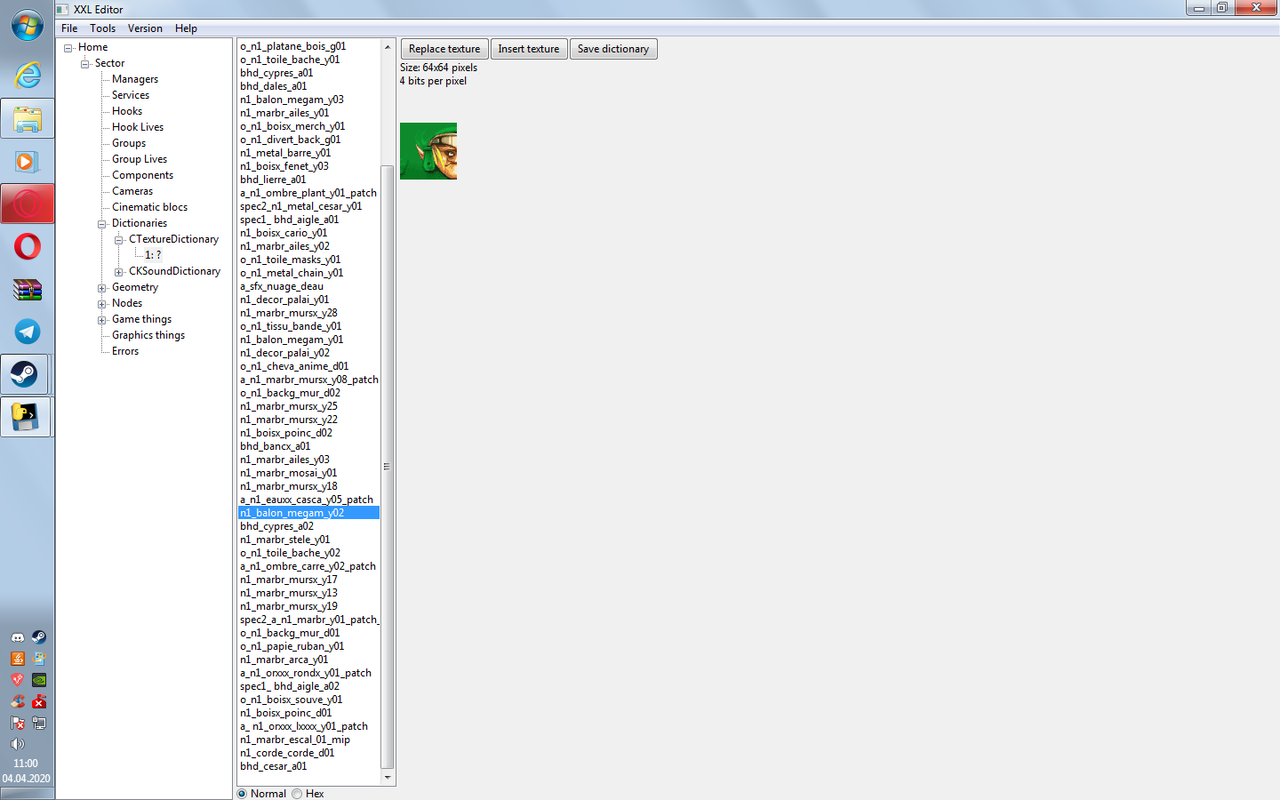1280x800 pixels.
Task: Select Managers in the tree
Action: click(x=135, y=79)
